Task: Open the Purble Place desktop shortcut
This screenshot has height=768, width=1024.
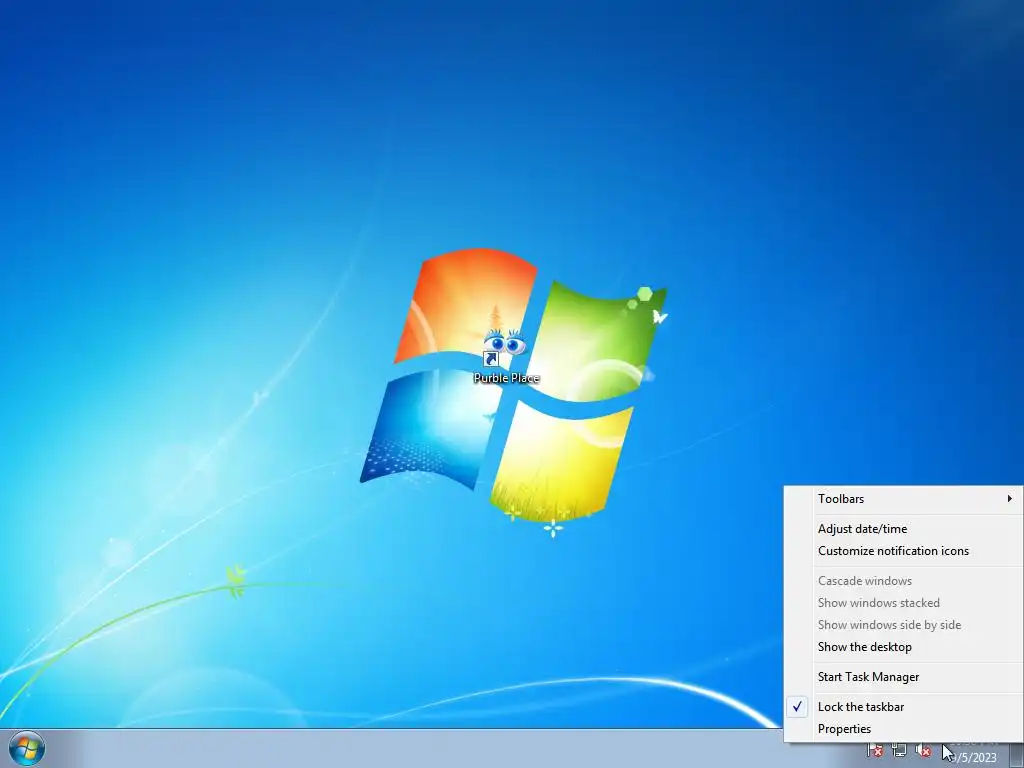Action: (506, 355)
